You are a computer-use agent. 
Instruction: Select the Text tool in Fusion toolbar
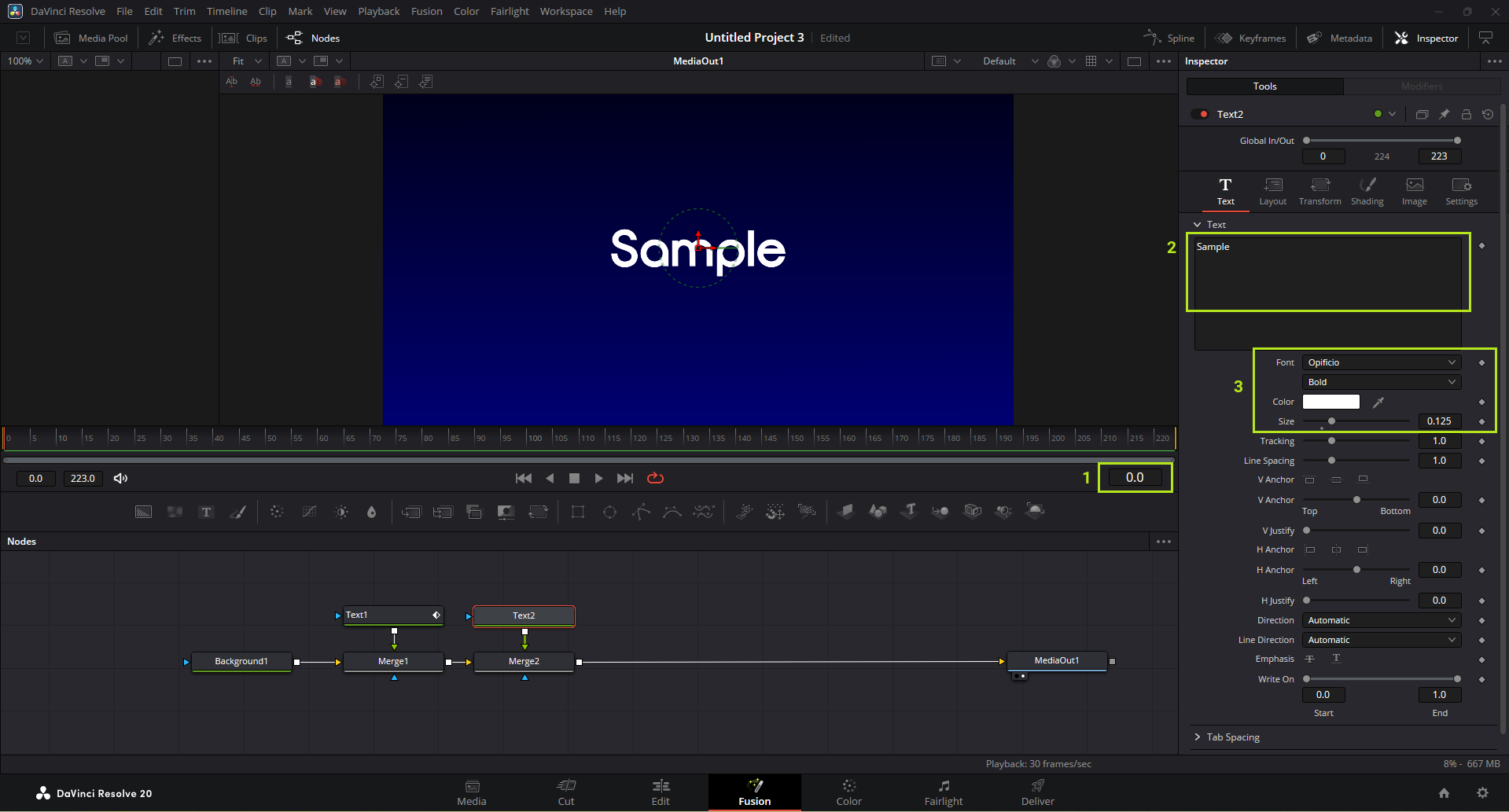tap(206, 512)
